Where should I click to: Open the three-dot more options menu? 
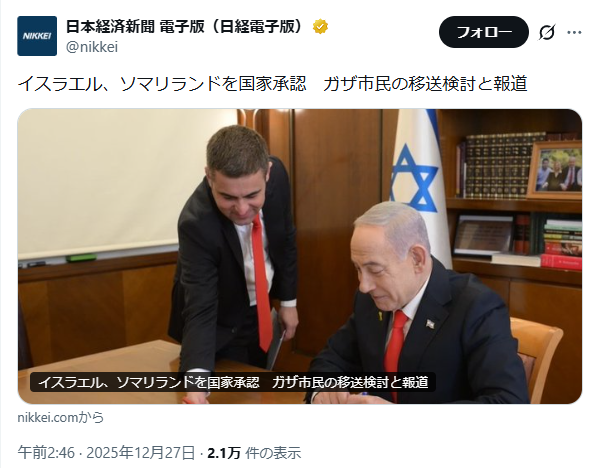coord(574,32)
